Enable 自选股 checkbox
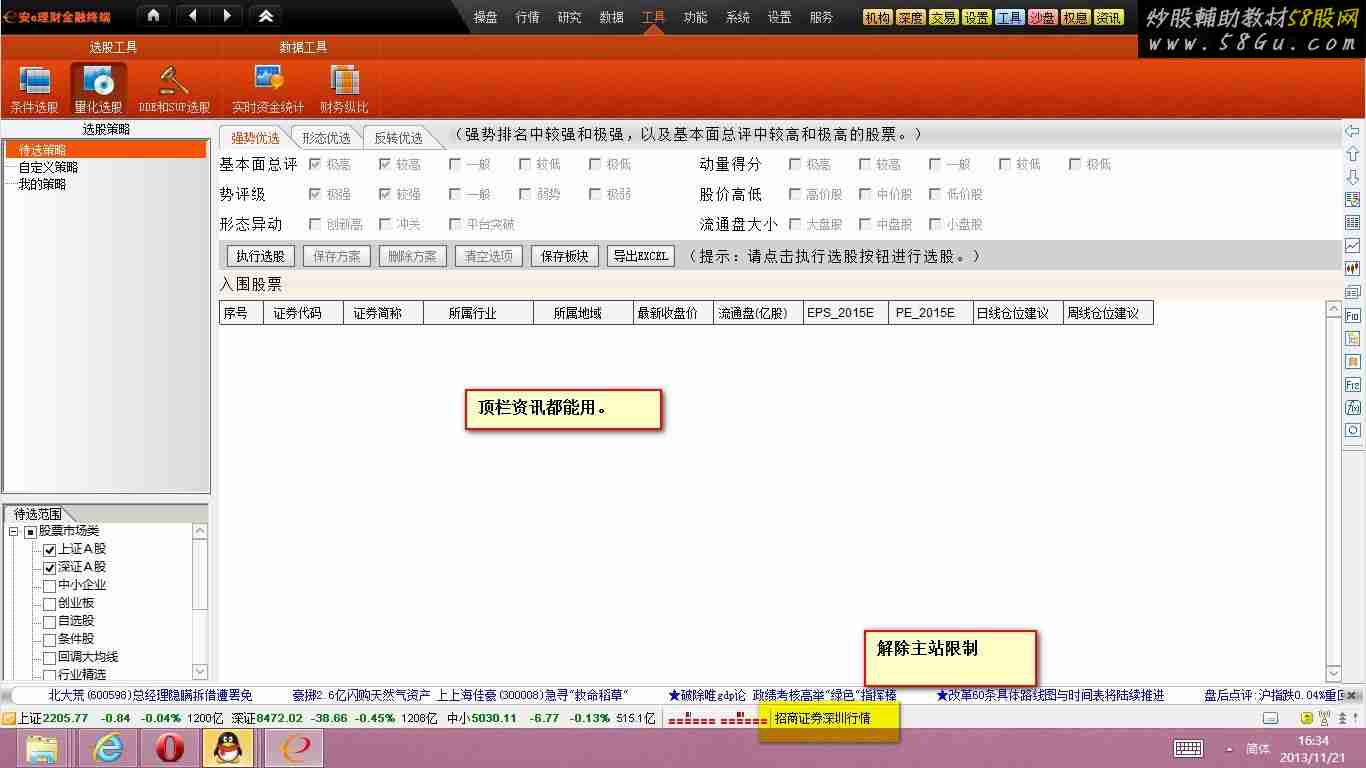Screen dimensions: 1366x768 click(49, 622)
